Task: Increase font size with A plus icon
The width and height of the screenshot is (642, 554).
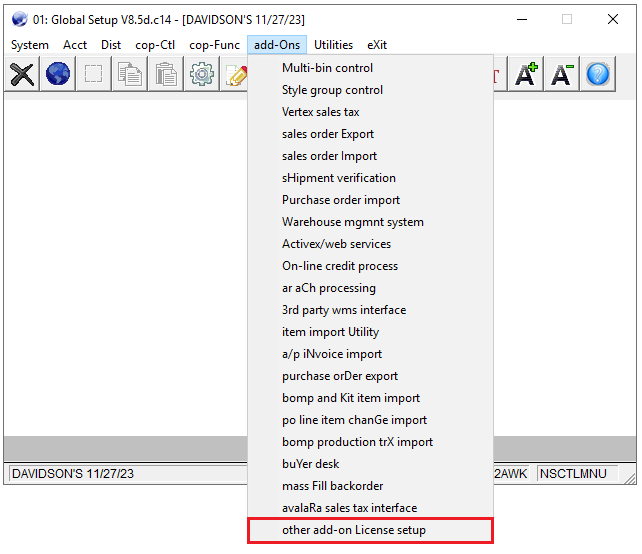Action: pyautogui.click(x=526, y=74)
